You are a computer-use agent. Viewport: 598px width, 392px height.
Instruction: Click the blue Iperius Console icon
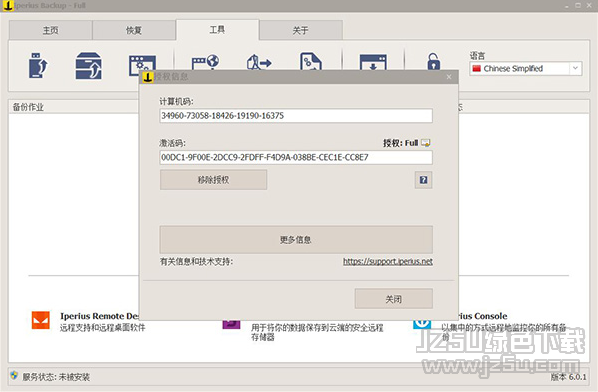point(422,324)
